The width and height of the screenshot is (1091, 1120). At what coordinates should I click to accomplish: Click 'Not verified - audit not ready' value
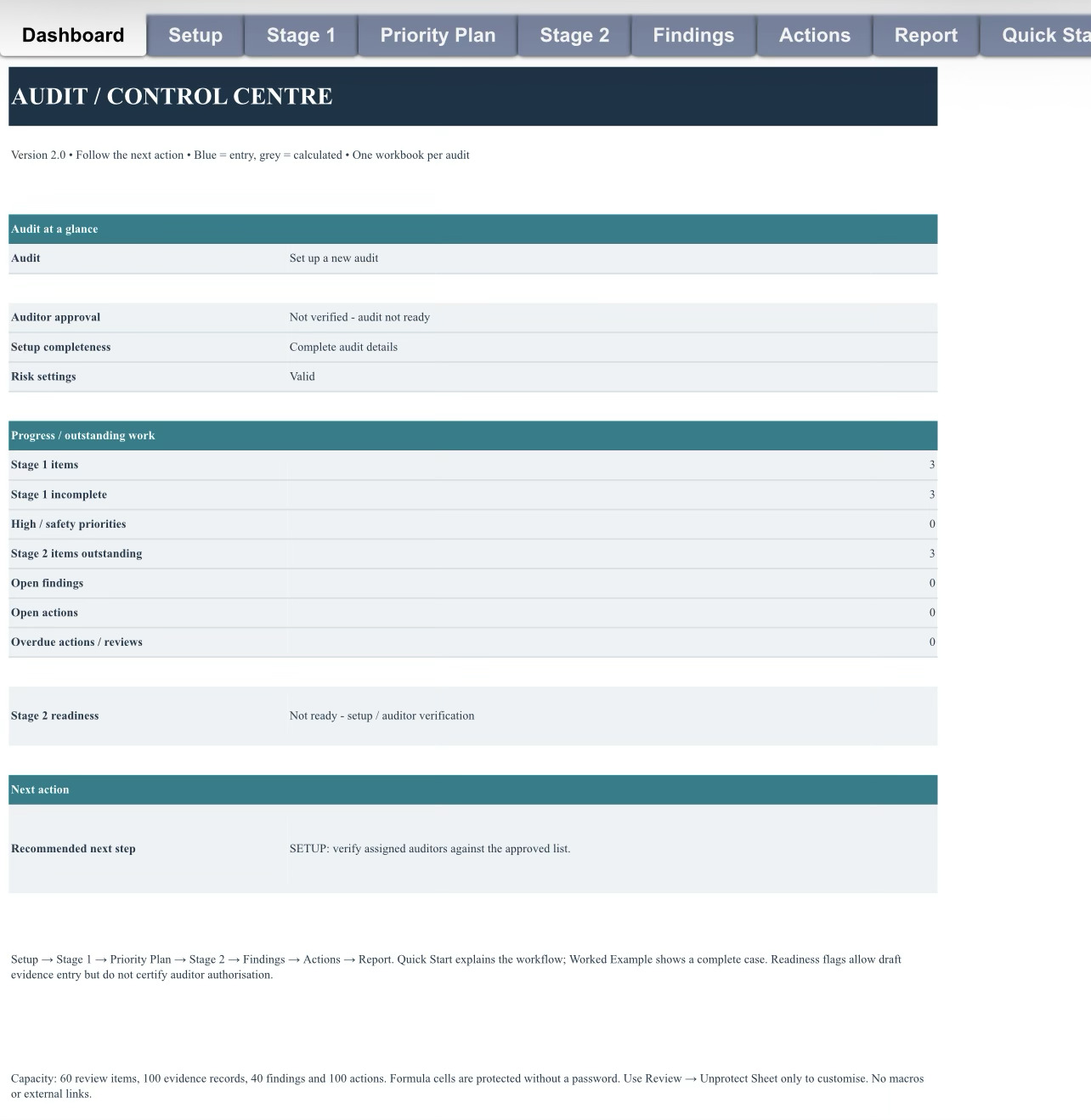tap(613, 317)
